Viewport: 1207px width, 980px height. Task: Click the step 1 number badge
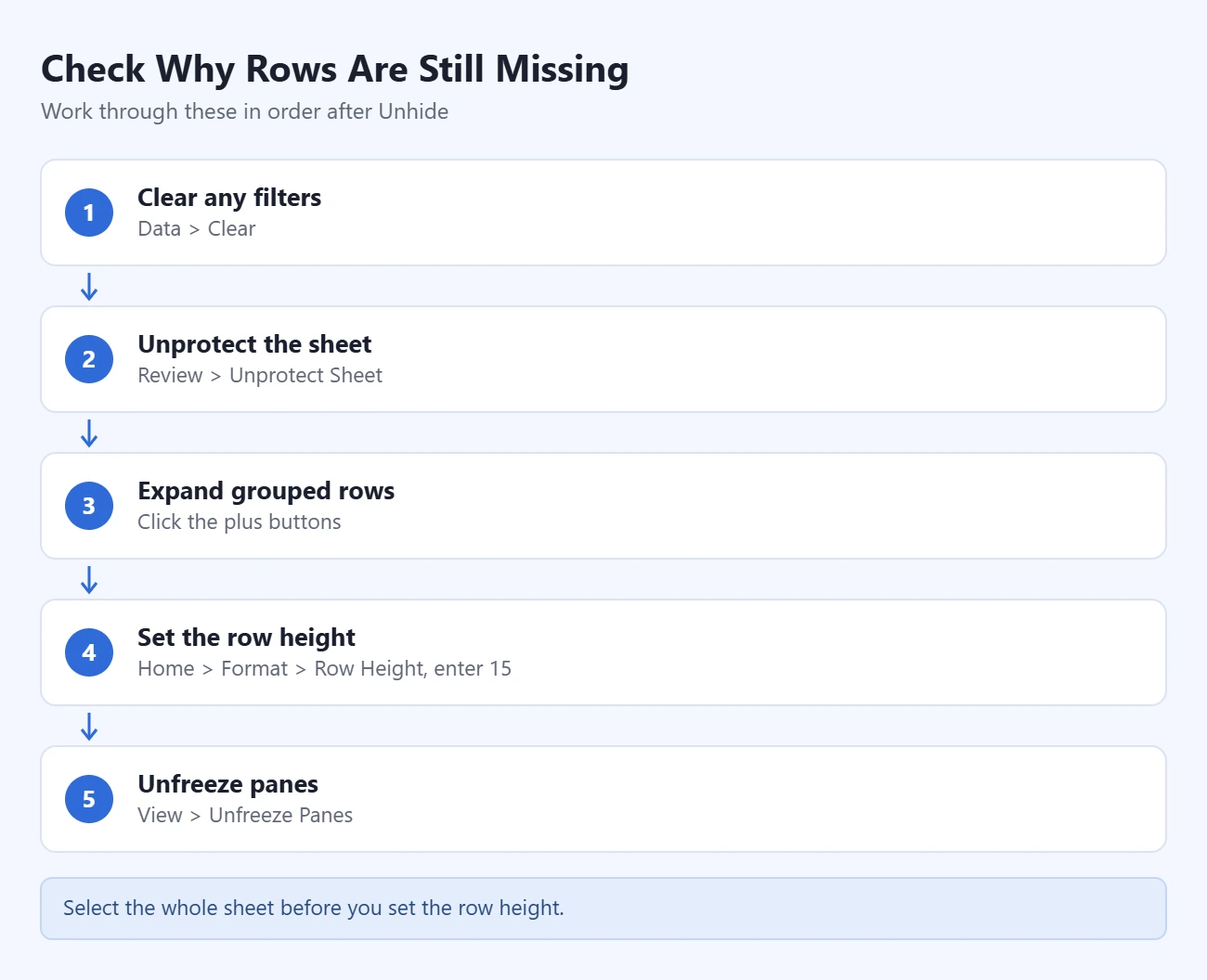click(x=89, y=213)
